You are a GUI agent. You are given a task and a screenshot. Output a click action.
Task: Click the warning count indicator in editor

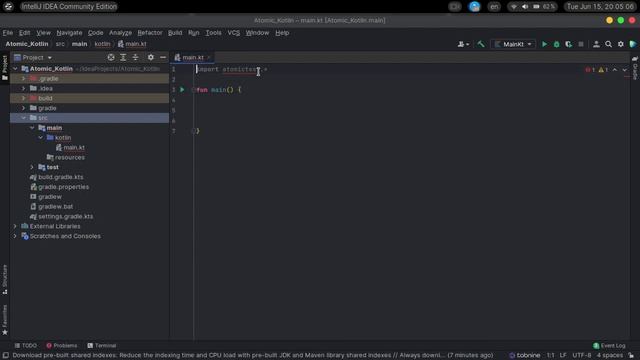(603, 70)
